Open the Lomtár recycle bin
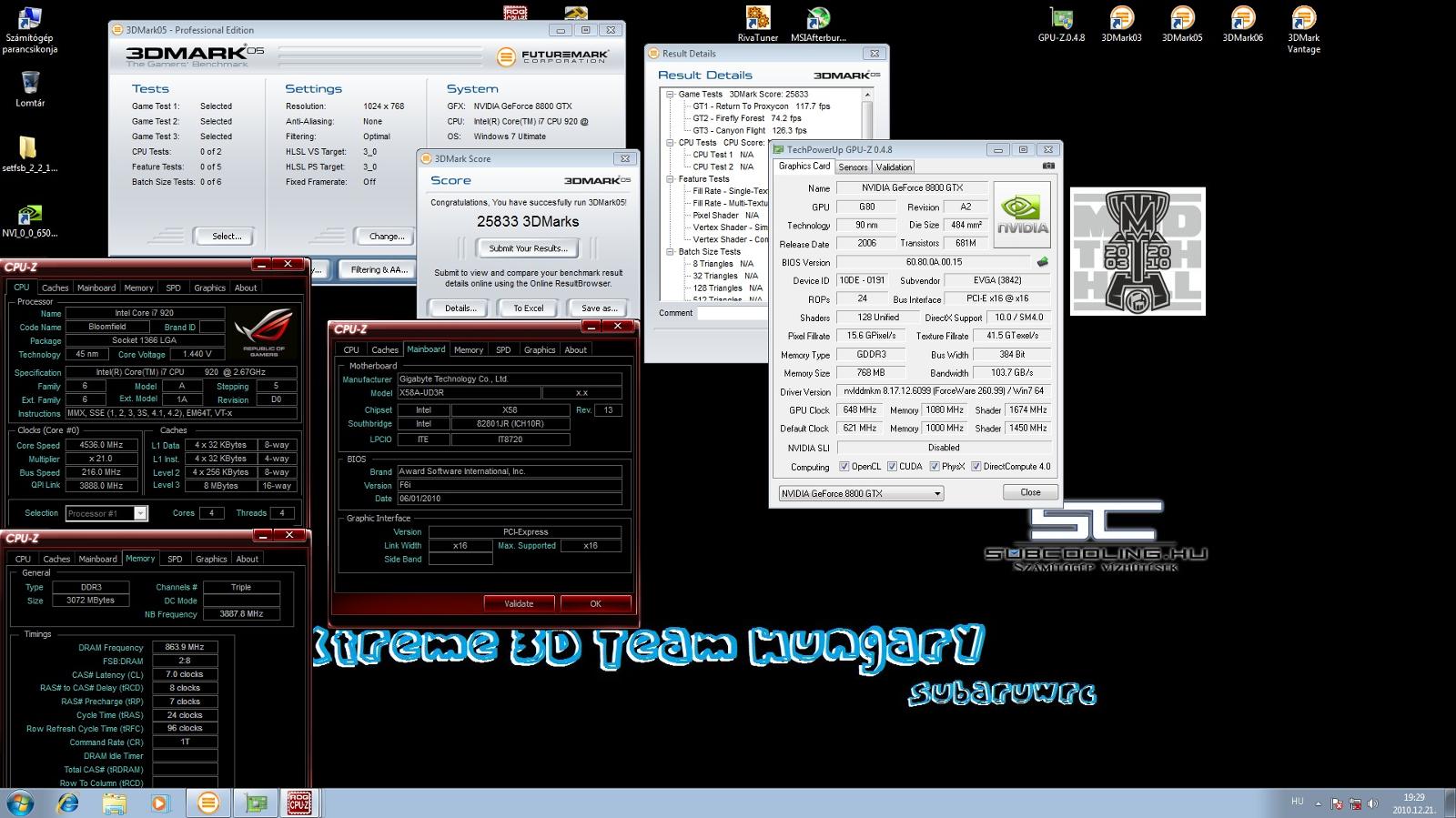1456x818 pixels. (30, 88)
